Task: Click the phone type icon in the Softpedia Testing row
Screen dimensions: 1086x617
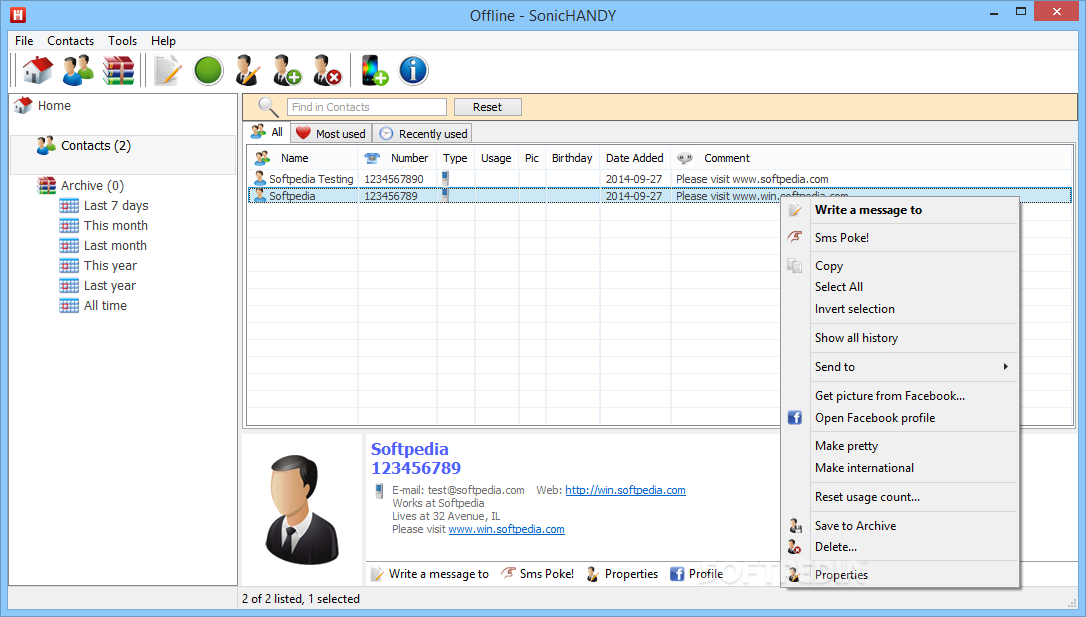Action: [445, 179]
